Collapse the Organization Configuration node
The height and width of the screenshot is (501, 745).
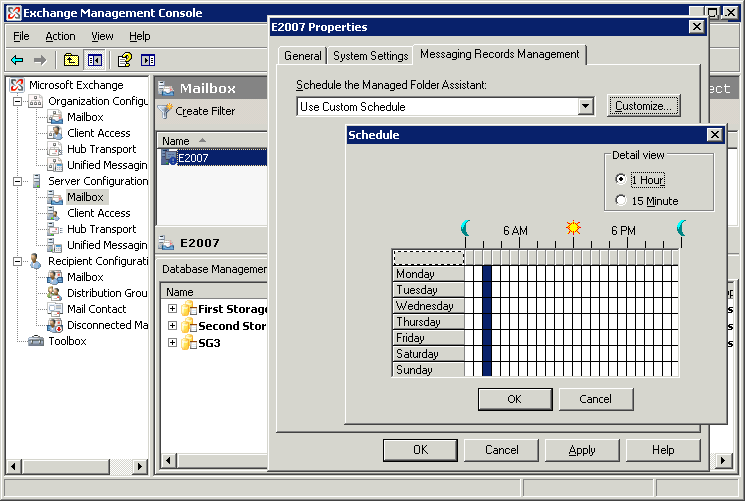[x=17, y=101]
